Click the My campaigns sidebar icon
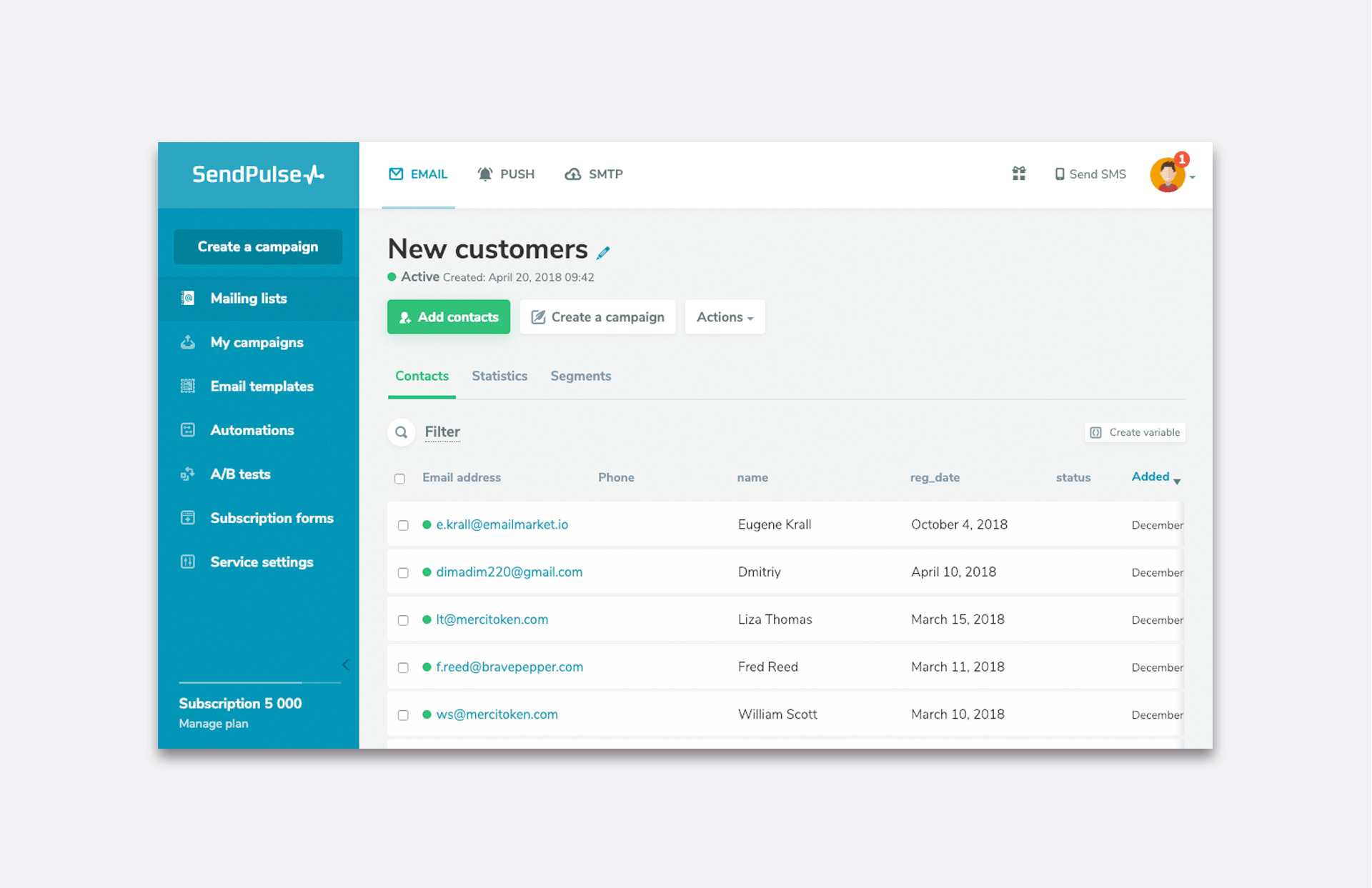Screen dimensions: 1372x888 coord(188,342)
